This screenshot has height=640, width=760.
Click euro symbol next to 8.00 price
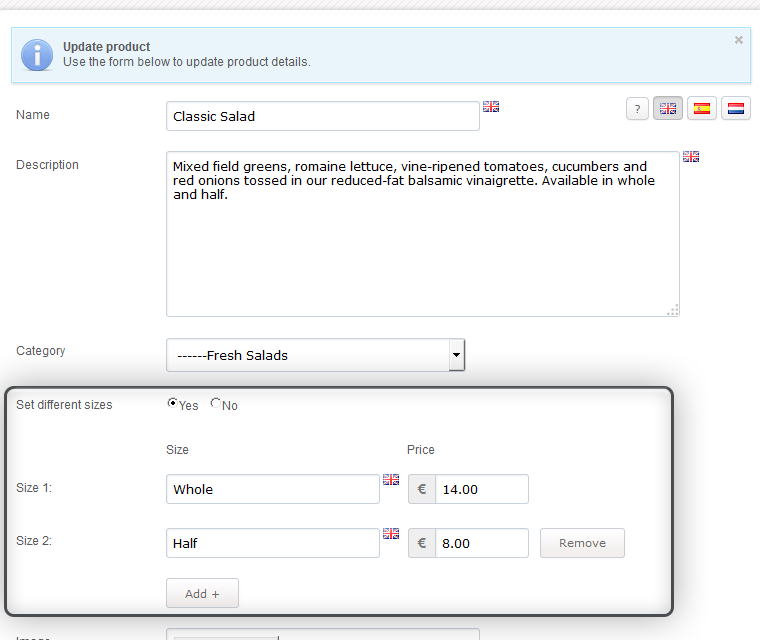(422, 543)
